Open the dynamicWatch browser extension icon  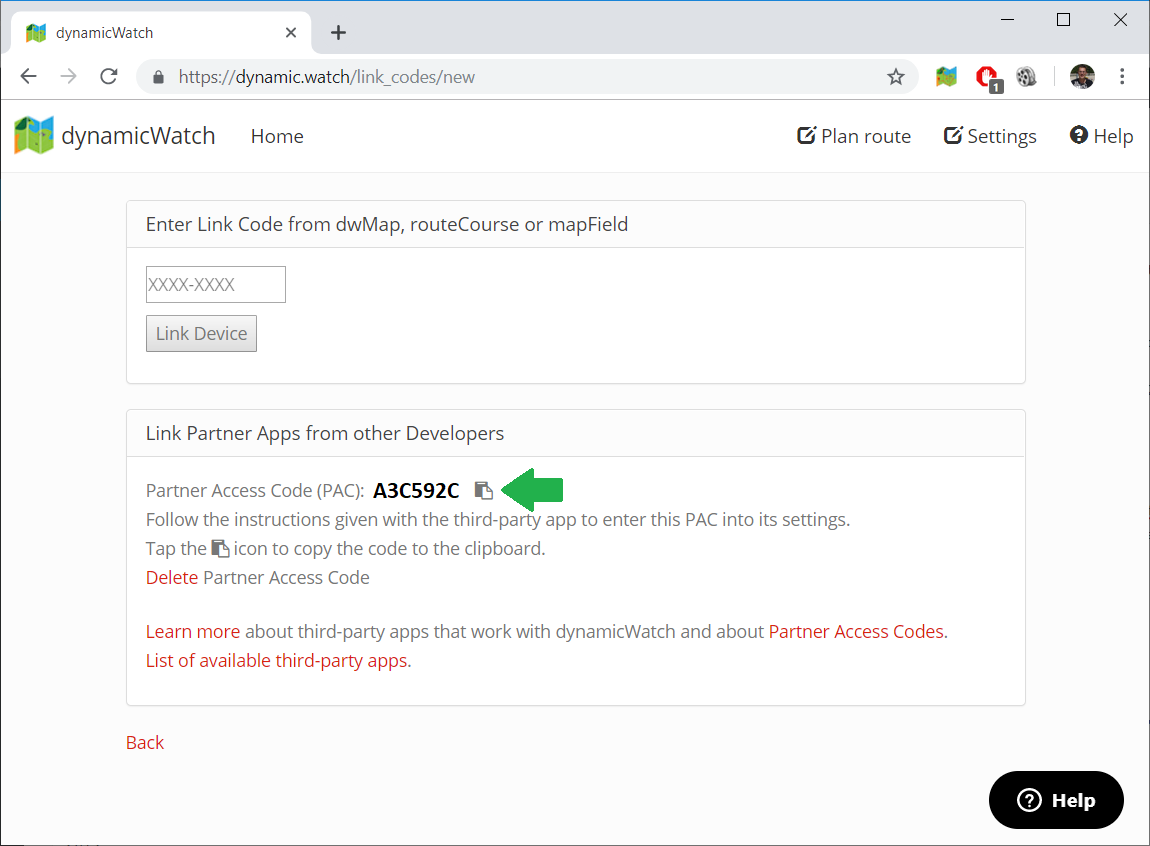946,77
